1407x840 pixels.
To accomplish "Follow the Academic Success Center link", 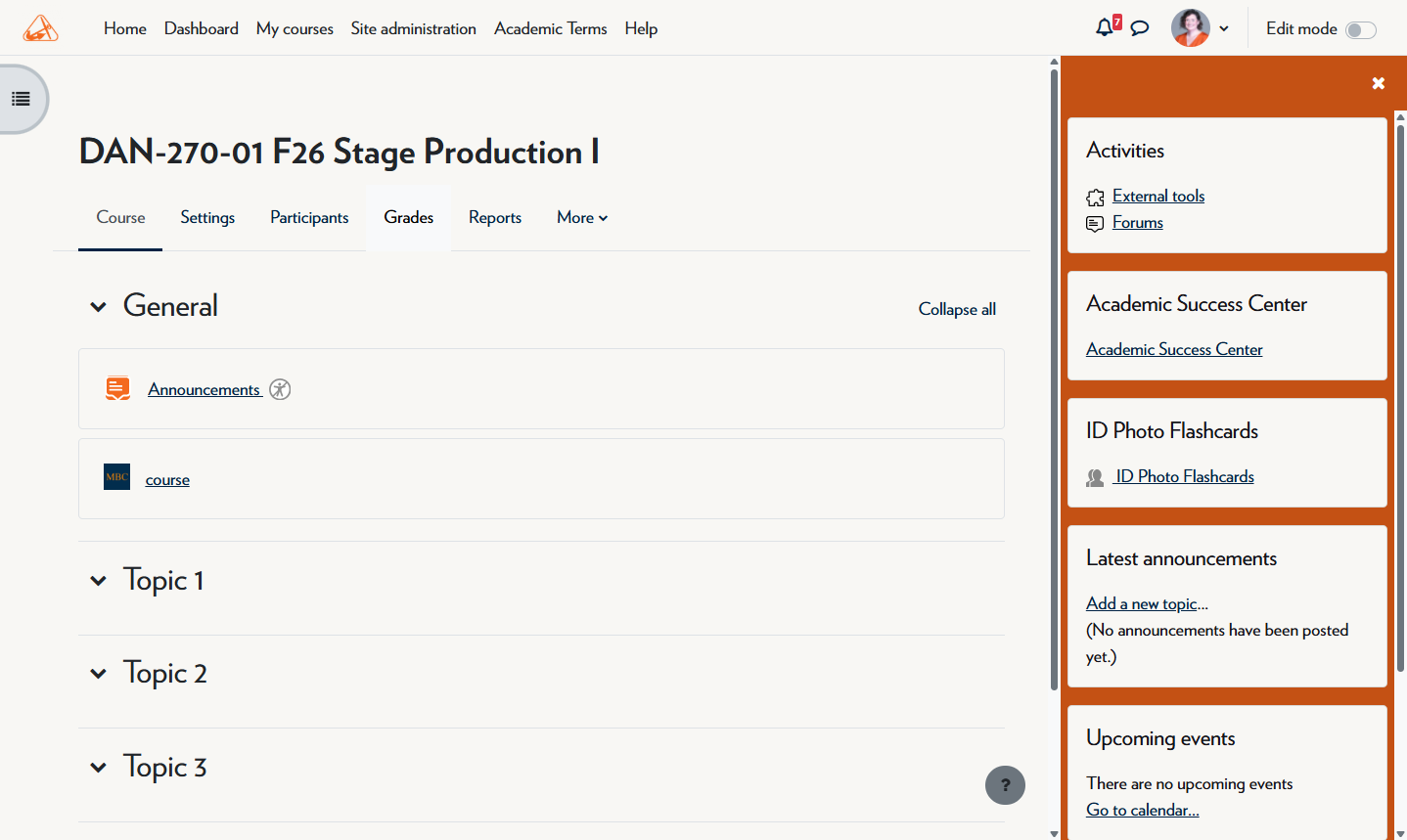I will (1174, 349).
